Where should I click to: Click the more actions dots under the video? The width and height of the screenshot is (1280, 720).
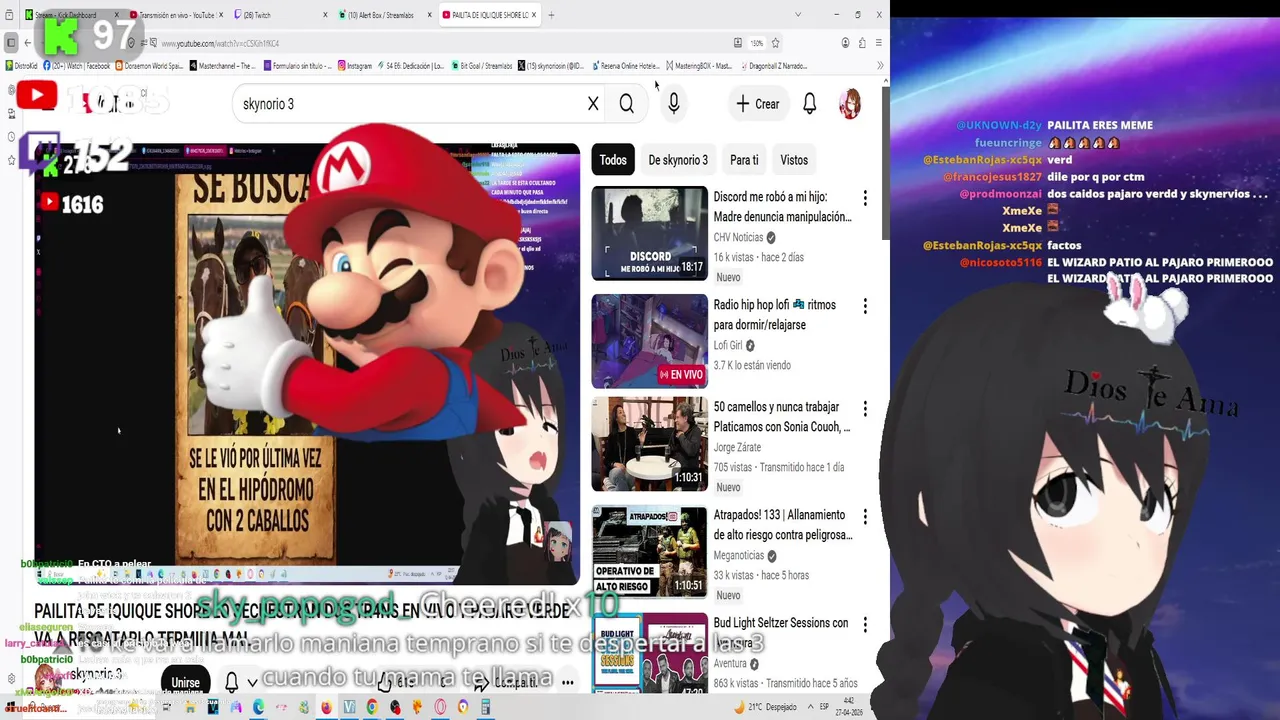coord(568,683)
